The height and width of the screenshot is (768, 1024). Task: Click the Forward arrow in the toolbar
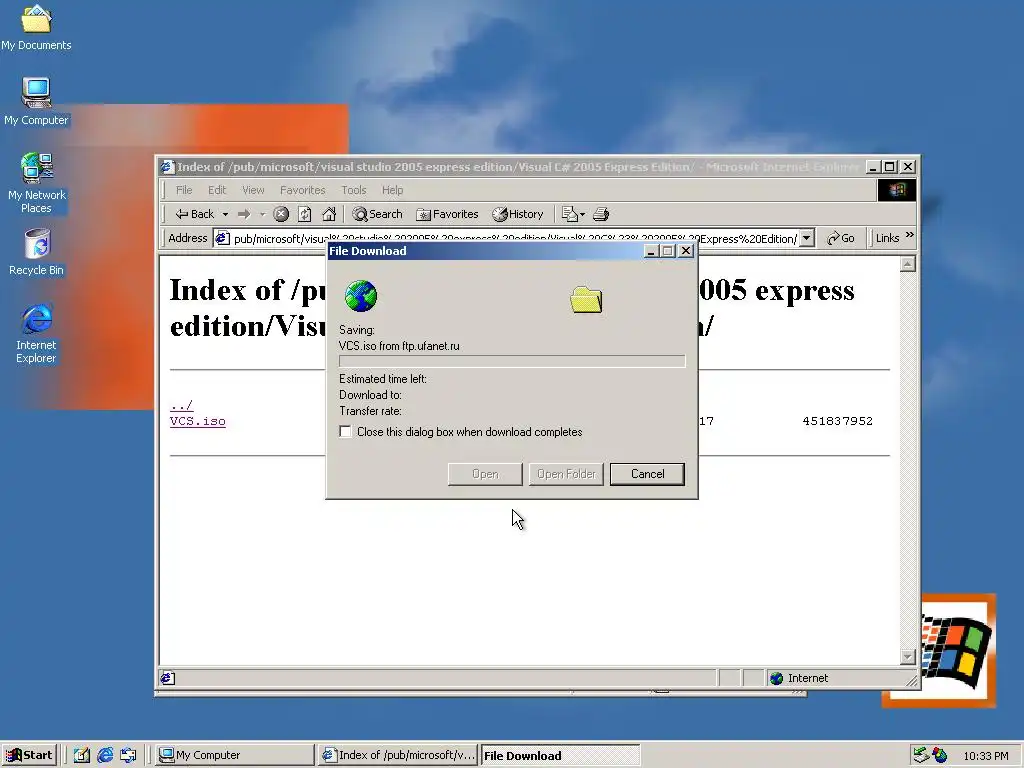pos(244,214)
